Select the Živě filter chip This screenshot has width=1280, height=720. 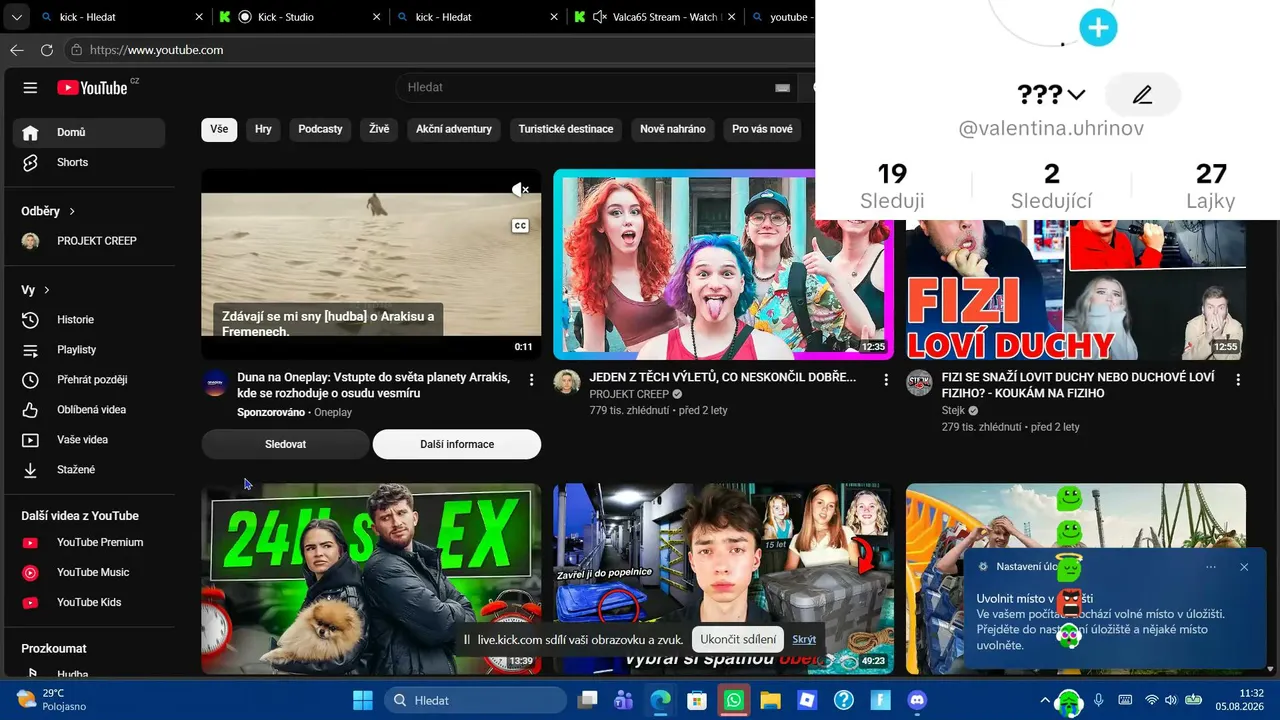click(379, 129)
